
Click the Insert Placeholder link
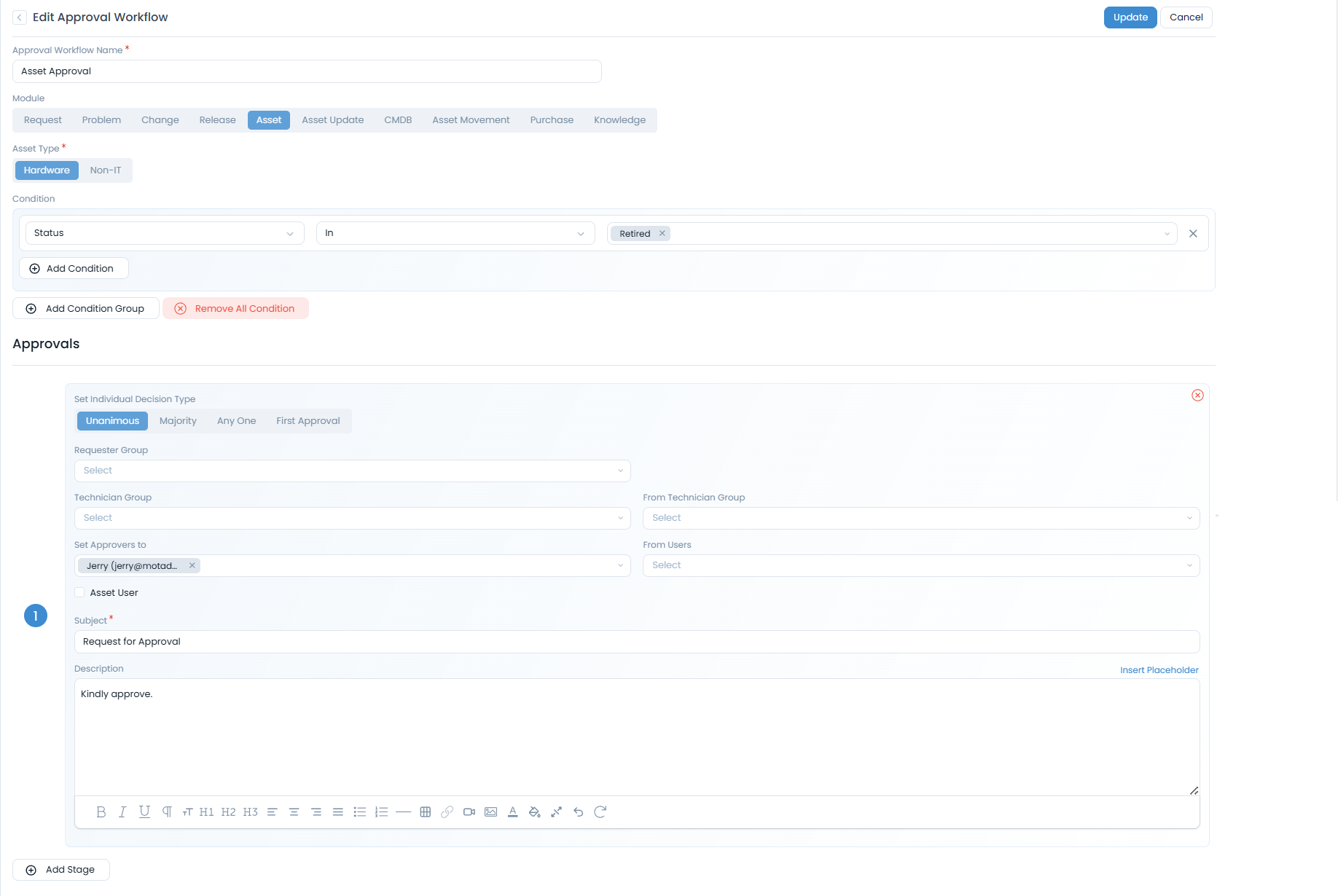click(1159, 670)
